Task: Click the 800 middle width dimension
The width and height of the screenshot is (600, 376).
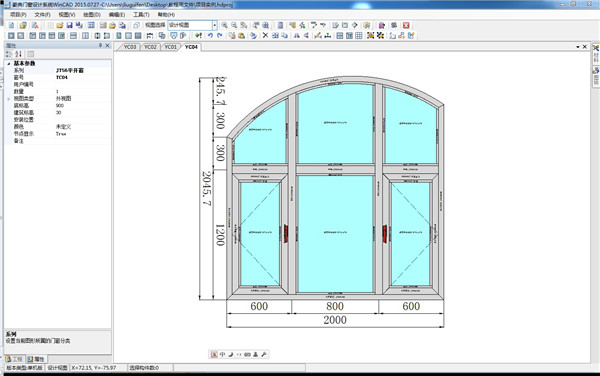Action: (x=335, y=306)
